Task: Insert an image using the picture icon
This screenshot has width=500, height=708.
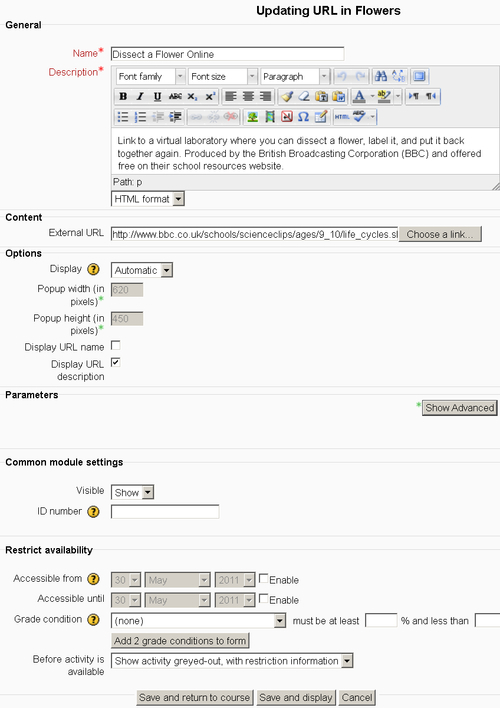Action: [252, 117]
